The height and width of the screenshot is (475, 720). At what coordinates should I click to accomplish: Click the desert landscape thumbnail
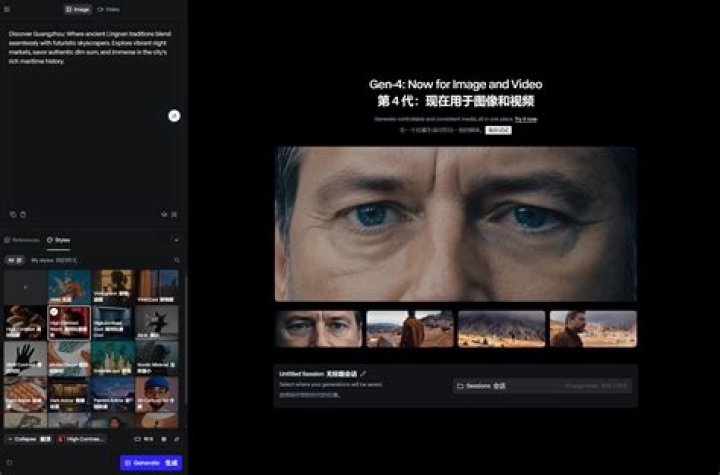tap(501, 329)
